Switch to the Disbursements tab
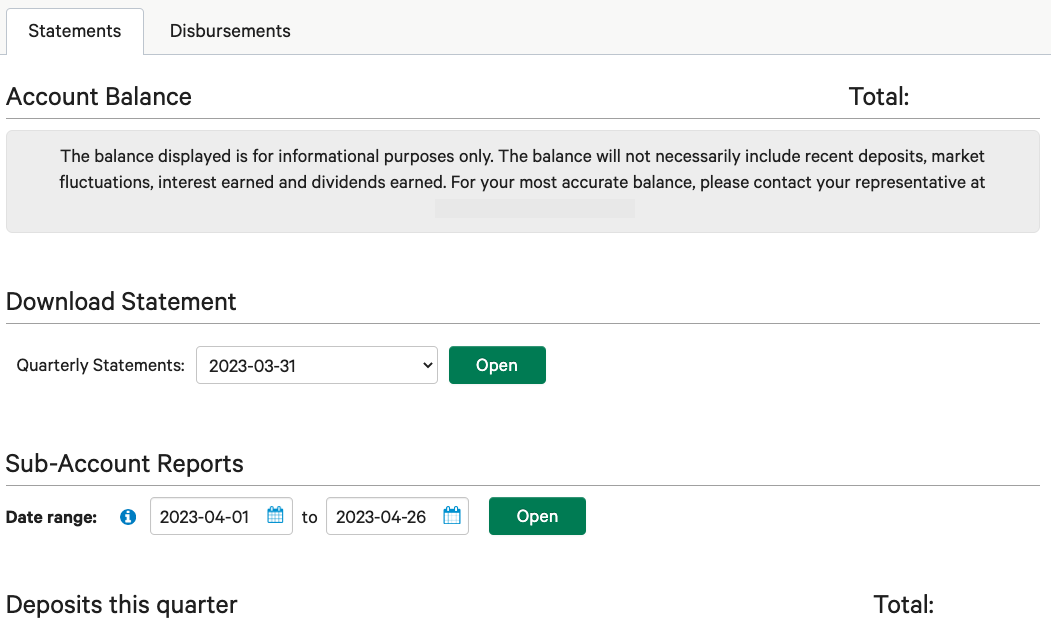 tap(230, 31)
